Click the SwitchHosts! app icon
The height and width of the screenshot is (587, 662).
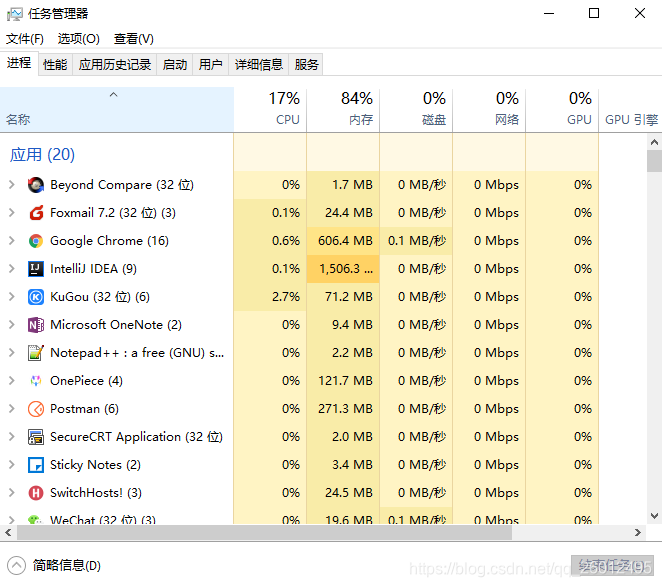click(x=36, y=493)
